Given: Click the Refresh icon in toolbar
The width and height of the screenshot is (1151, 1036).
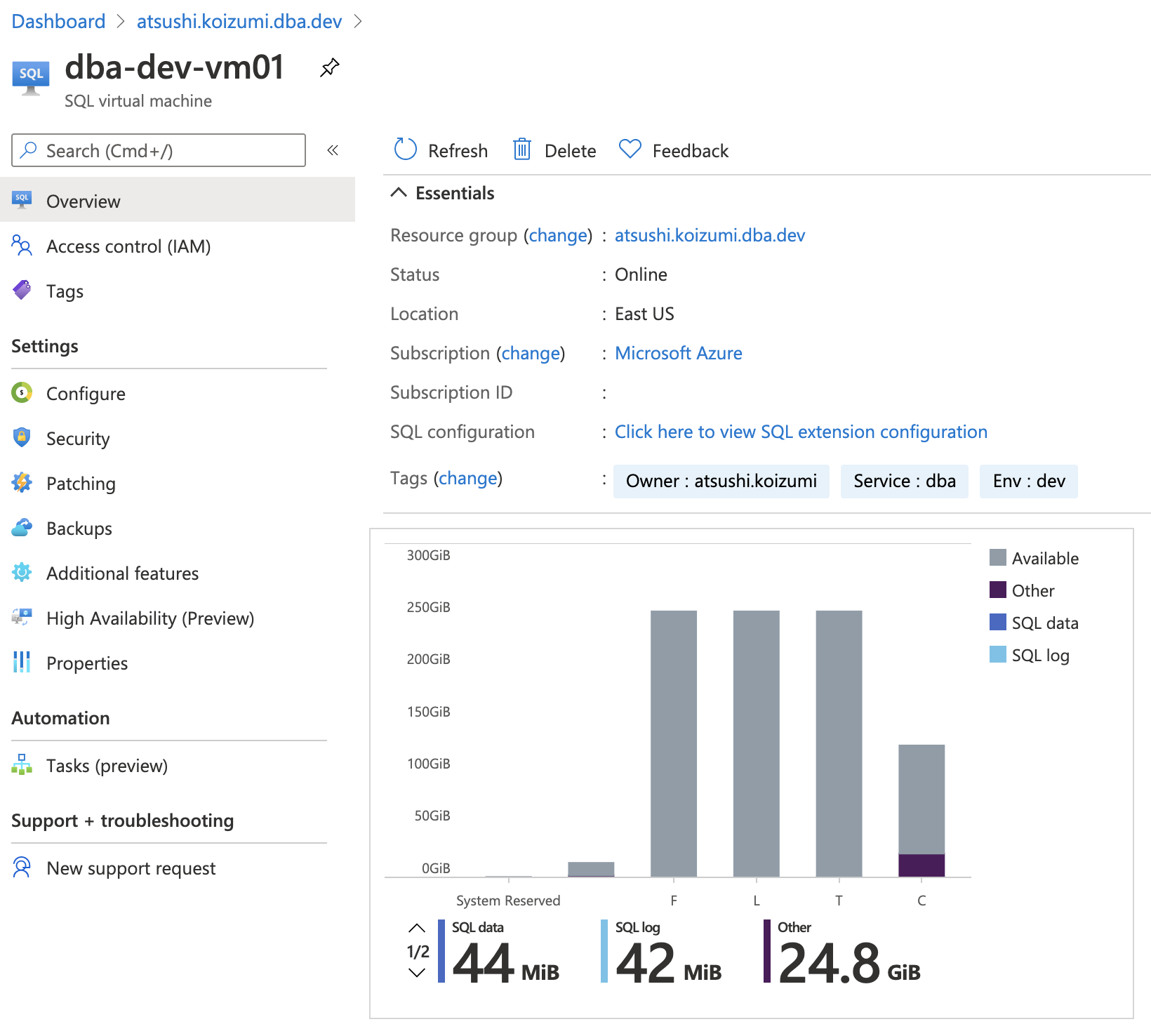Looking at the screenshot, I should 406,150.
